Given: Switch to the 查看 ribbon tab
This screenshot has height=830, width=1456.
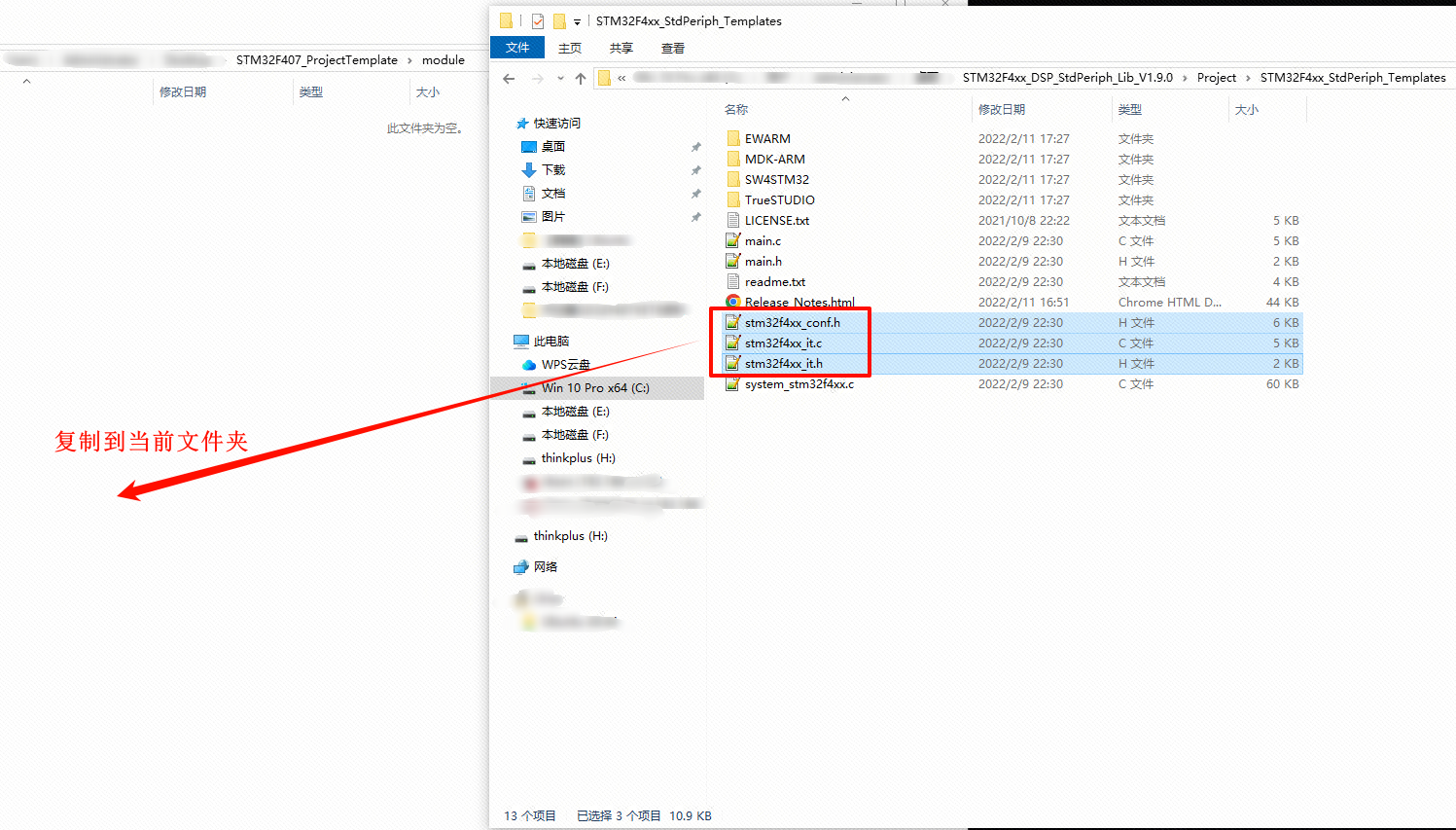Looking at the screenshot, I should (x=672, y=48).
